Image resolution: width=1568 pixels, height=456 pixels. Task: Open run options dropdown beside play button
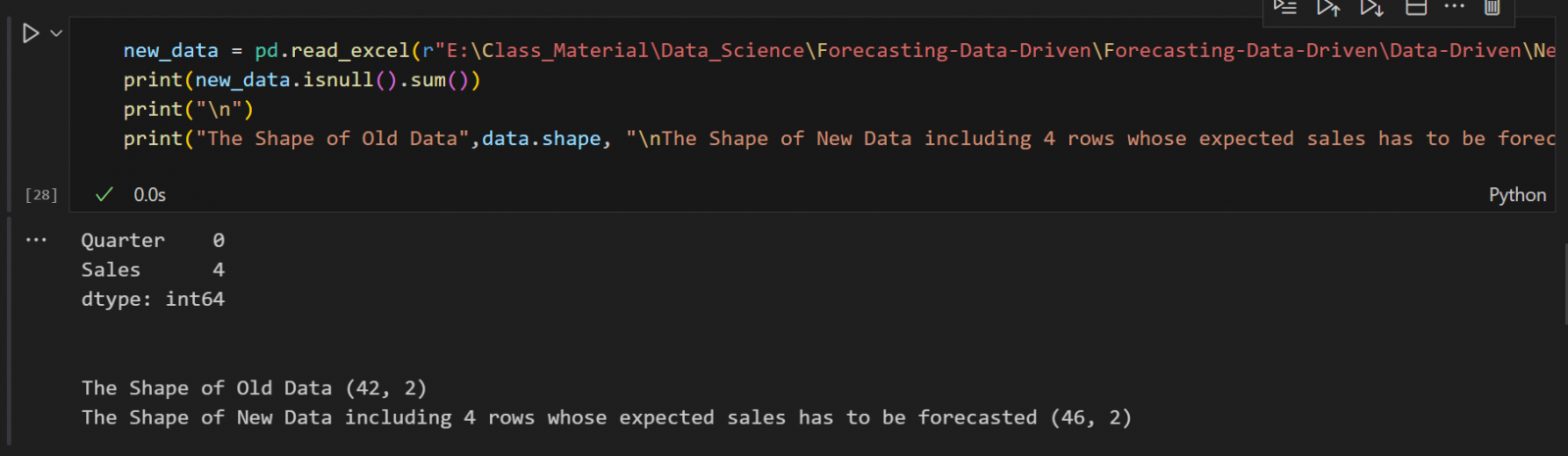(x=57, y=33)
